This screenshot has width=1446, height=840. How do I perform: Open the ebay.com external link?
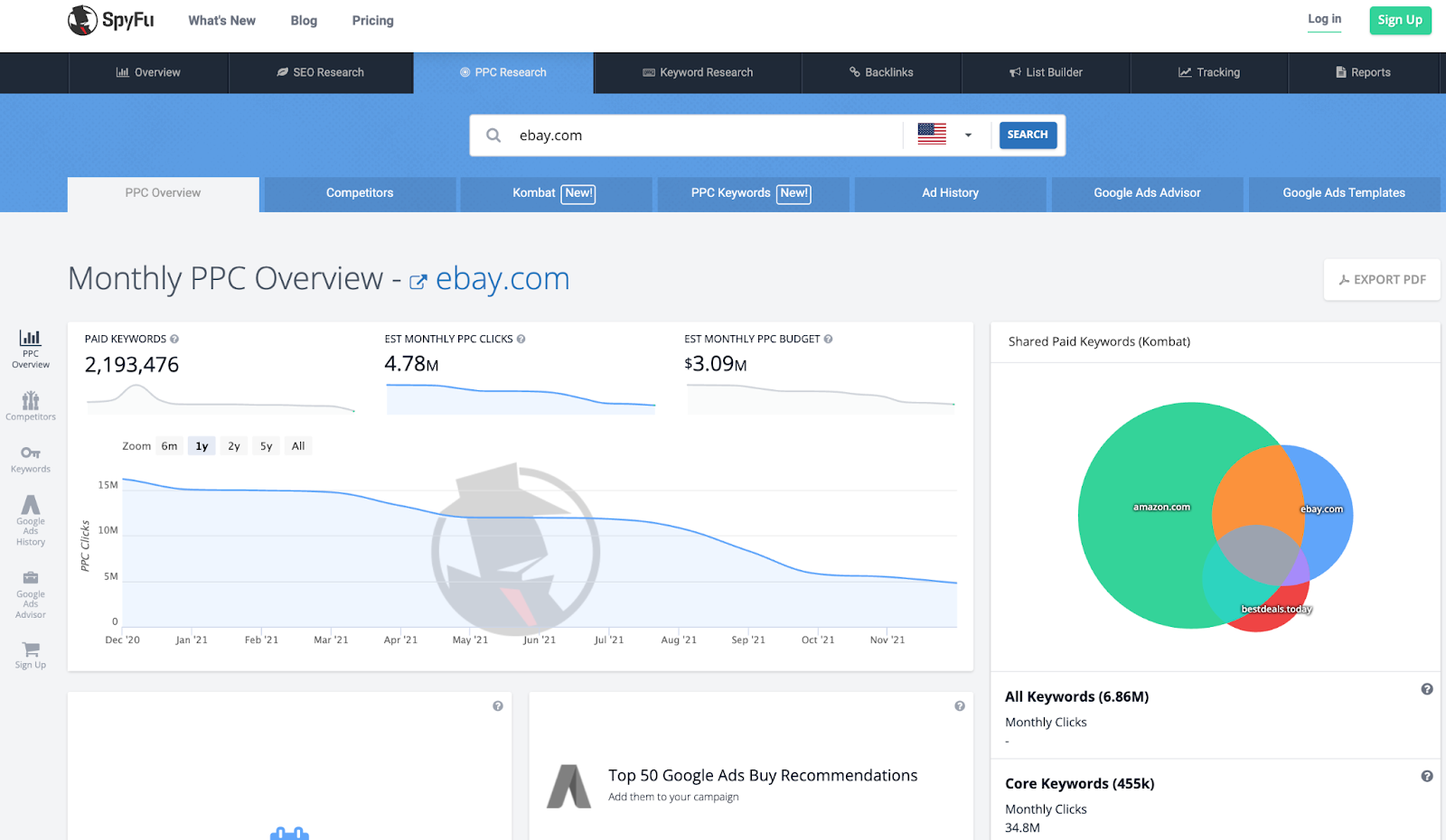coord(502,279)
